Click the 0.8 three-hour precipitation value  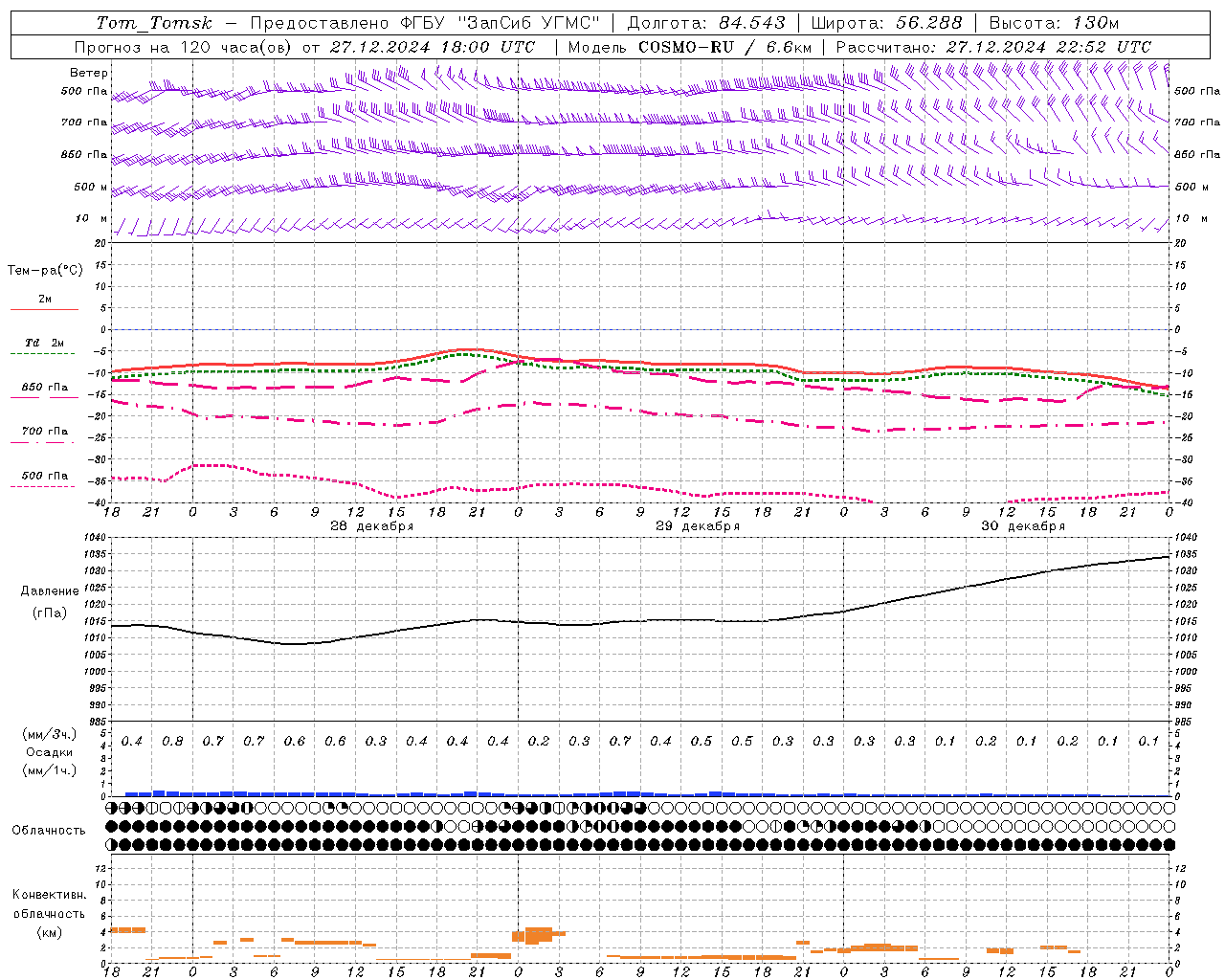click(172, 742)
